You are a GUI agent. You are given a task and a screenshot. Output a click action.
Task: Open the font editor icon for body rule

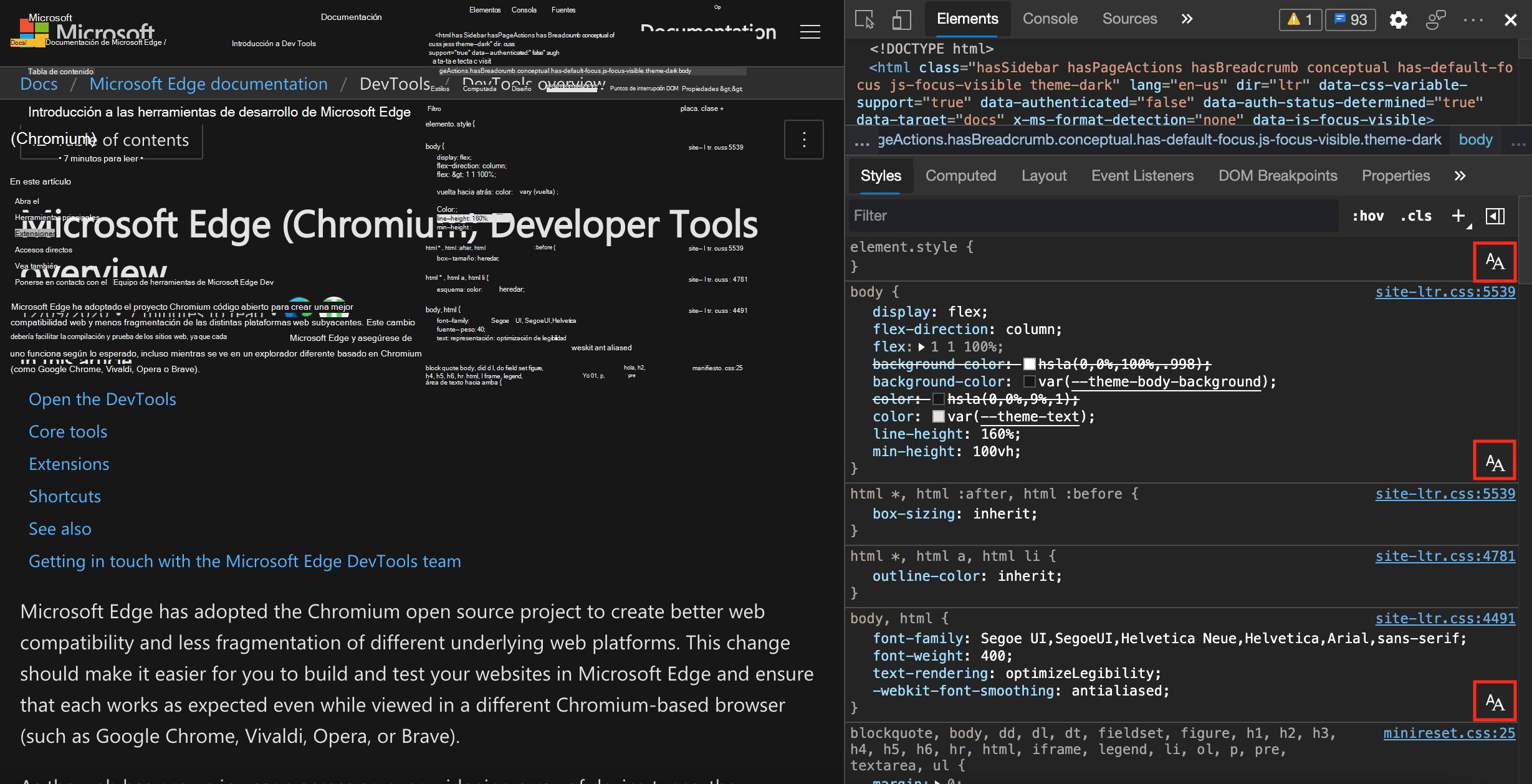[x=1494, y=462]
